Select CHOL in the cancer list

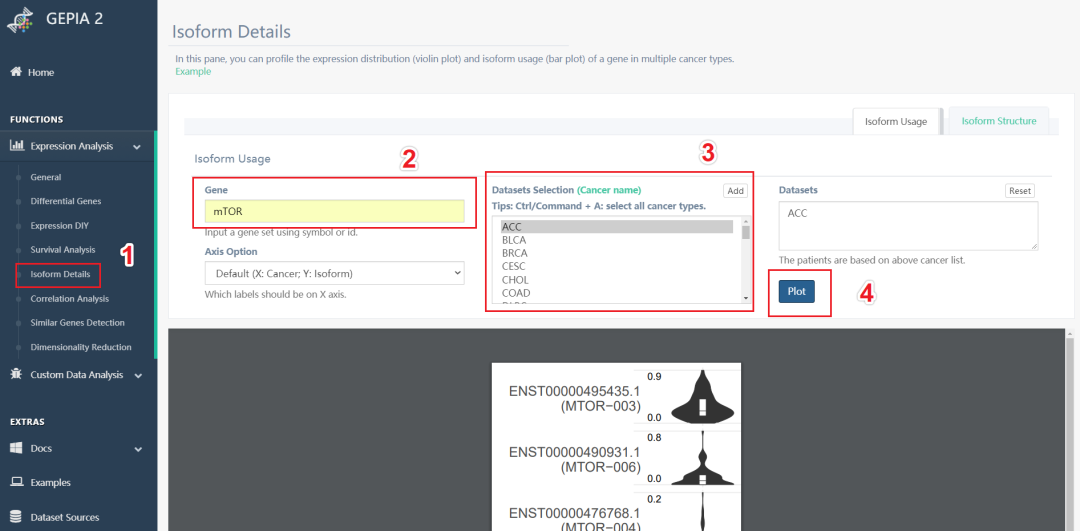click(x=617, y=280)
